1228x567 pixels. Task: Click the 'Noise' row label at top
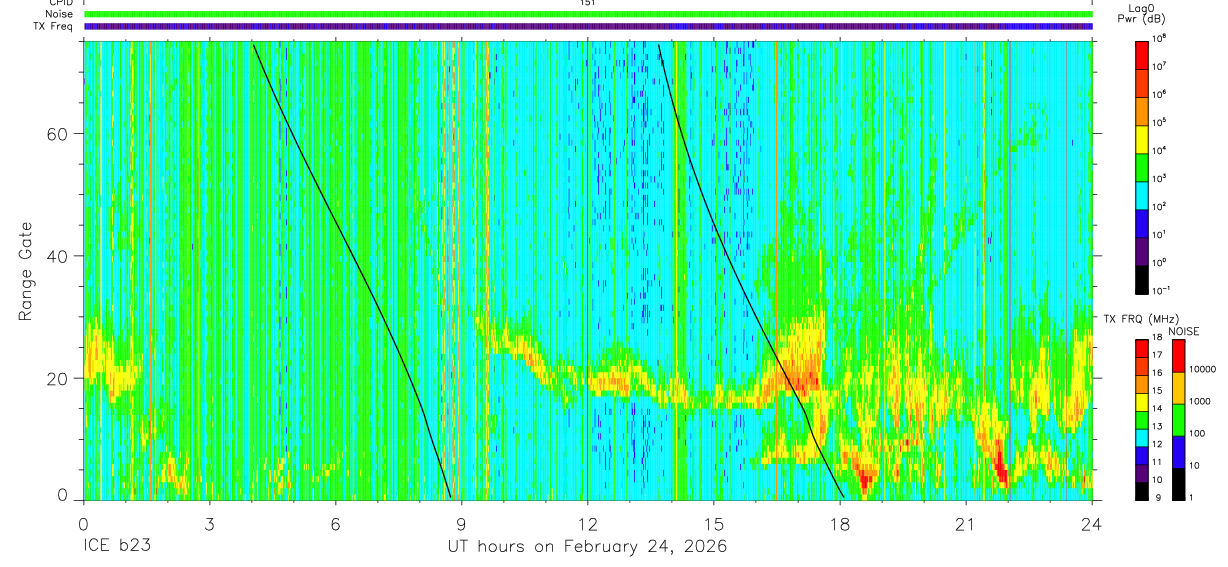[x=60, y=14]
